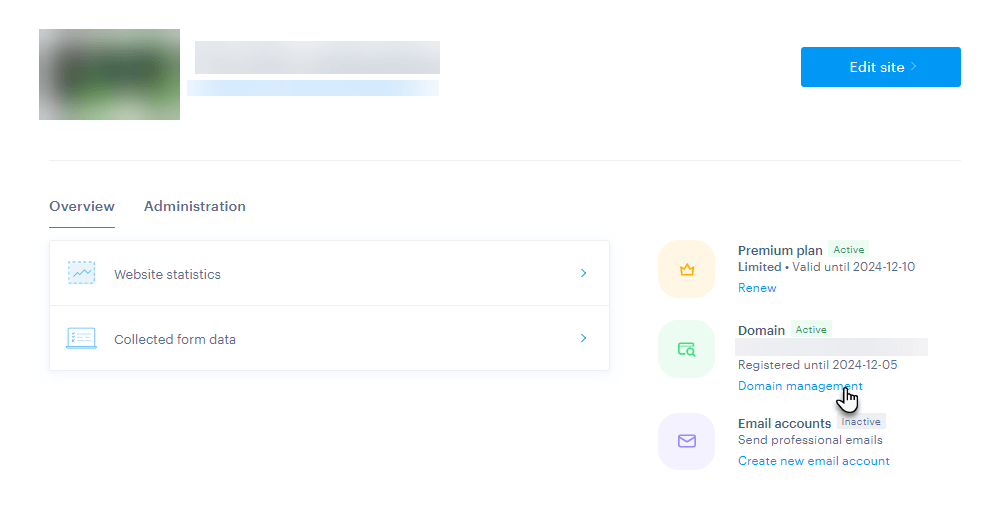Click the Inactive badge beside Email accounts

point(861,422)
